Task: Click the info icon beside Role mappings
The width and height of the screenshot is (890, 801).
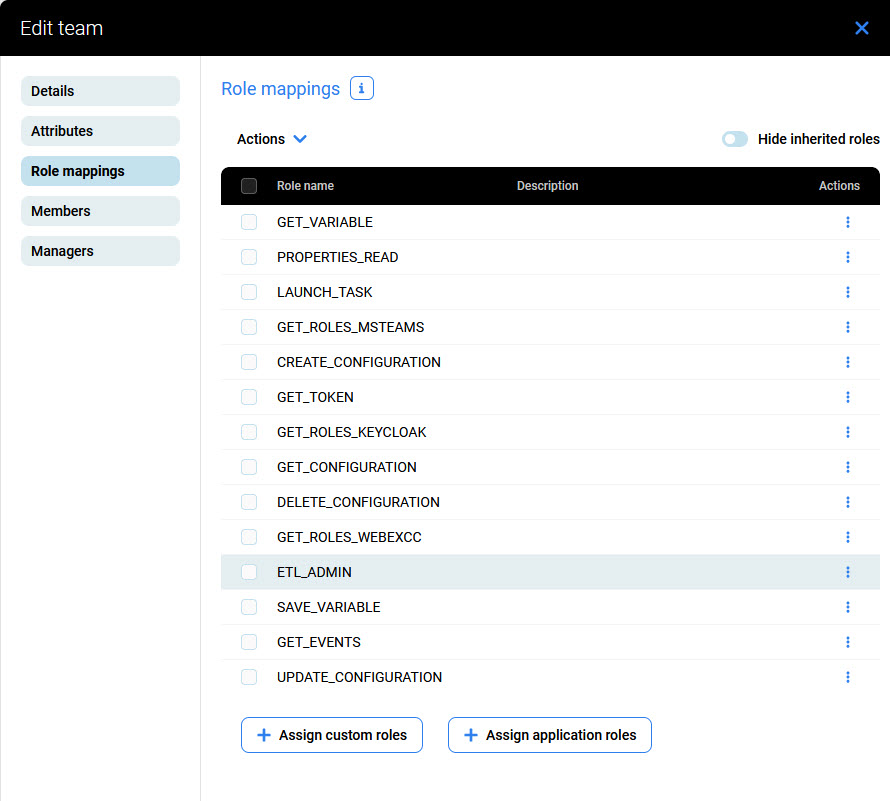Action: pyautogui.click(x=362, y=89)
